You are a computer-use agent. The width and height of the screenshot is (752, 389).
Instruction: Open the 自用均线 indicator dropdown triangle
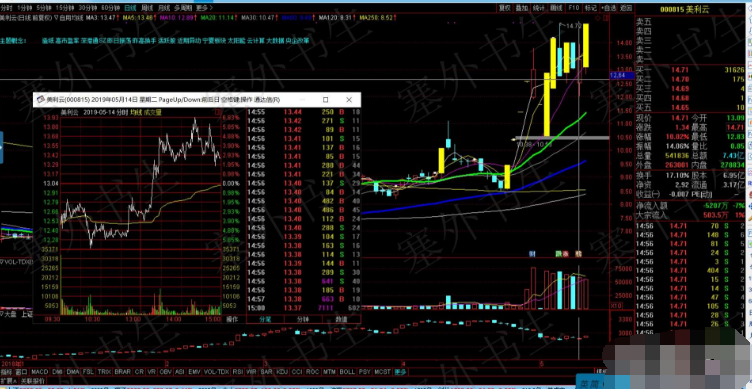click(58, 18)
